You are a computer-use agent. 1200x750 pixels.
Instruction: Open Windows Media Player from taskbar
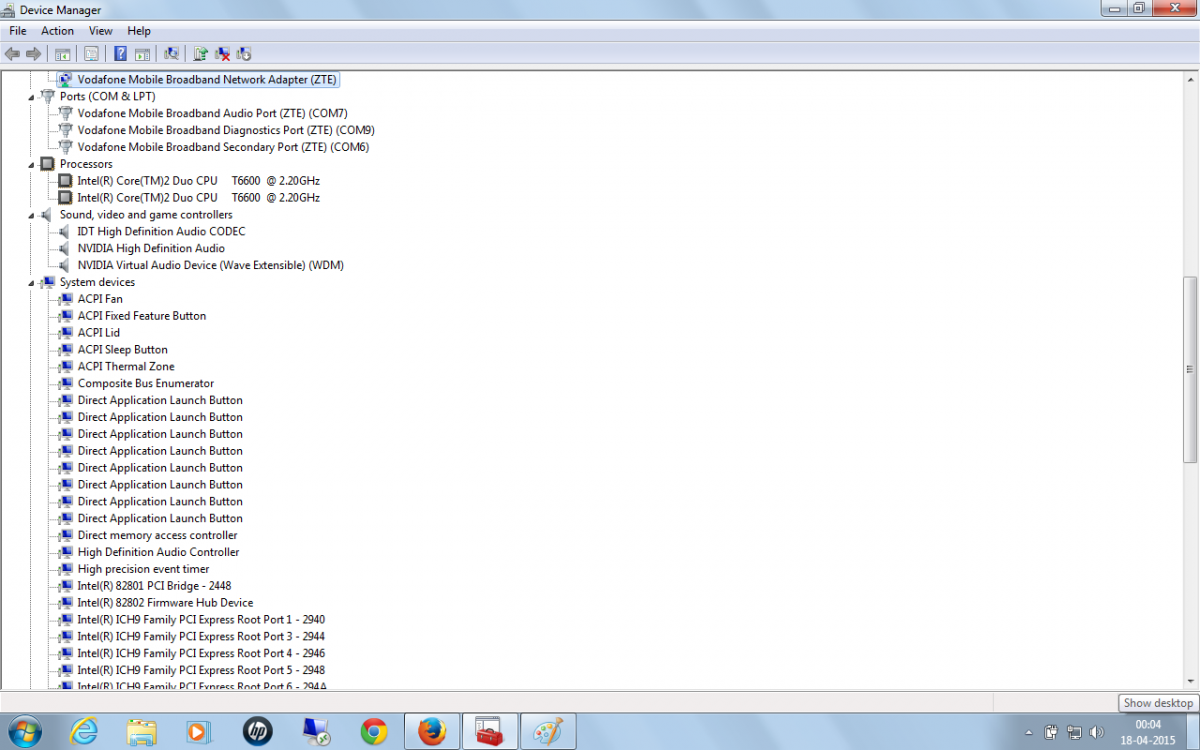(x=199, y=731)
